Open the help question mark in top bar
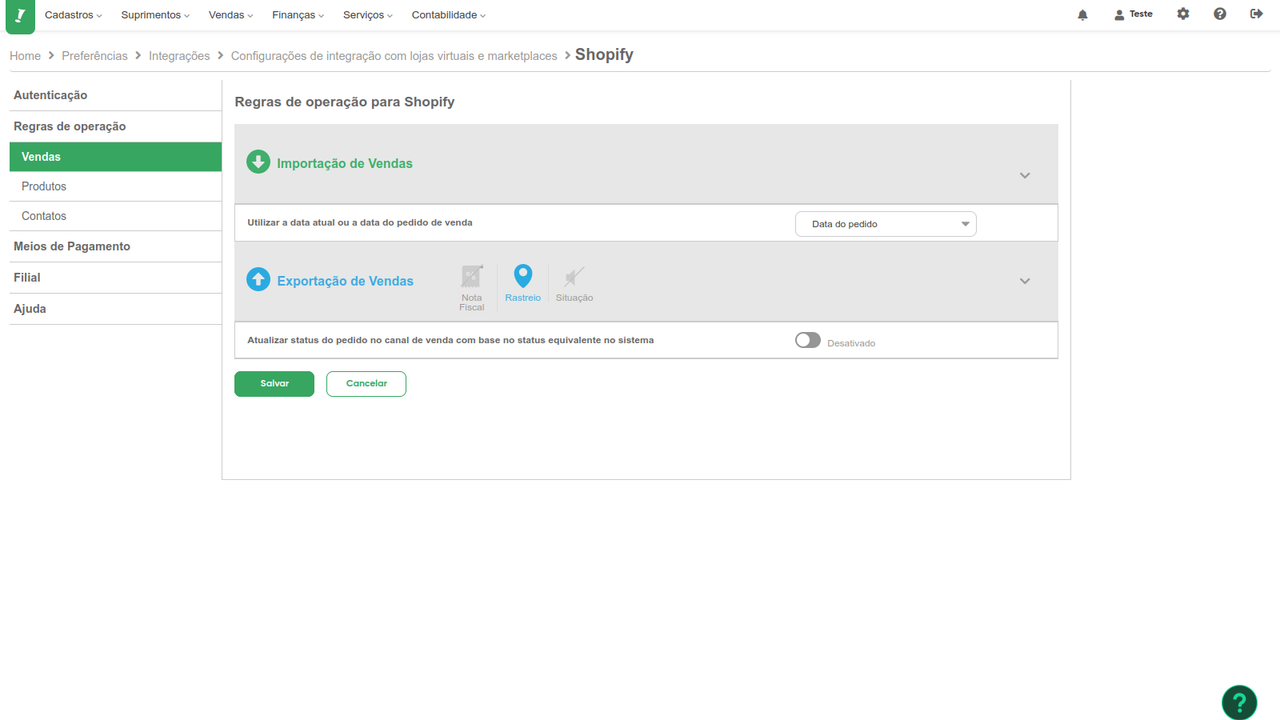The image size is (1280, 720). pyautogui.click(x=1220, y=14)
